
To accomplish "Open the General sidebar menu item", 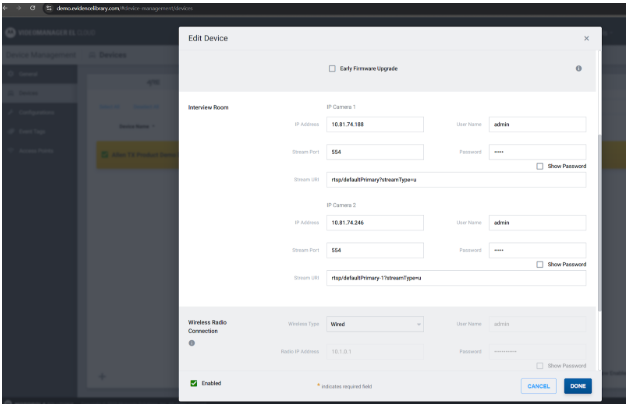I will [x=40, y=74].
